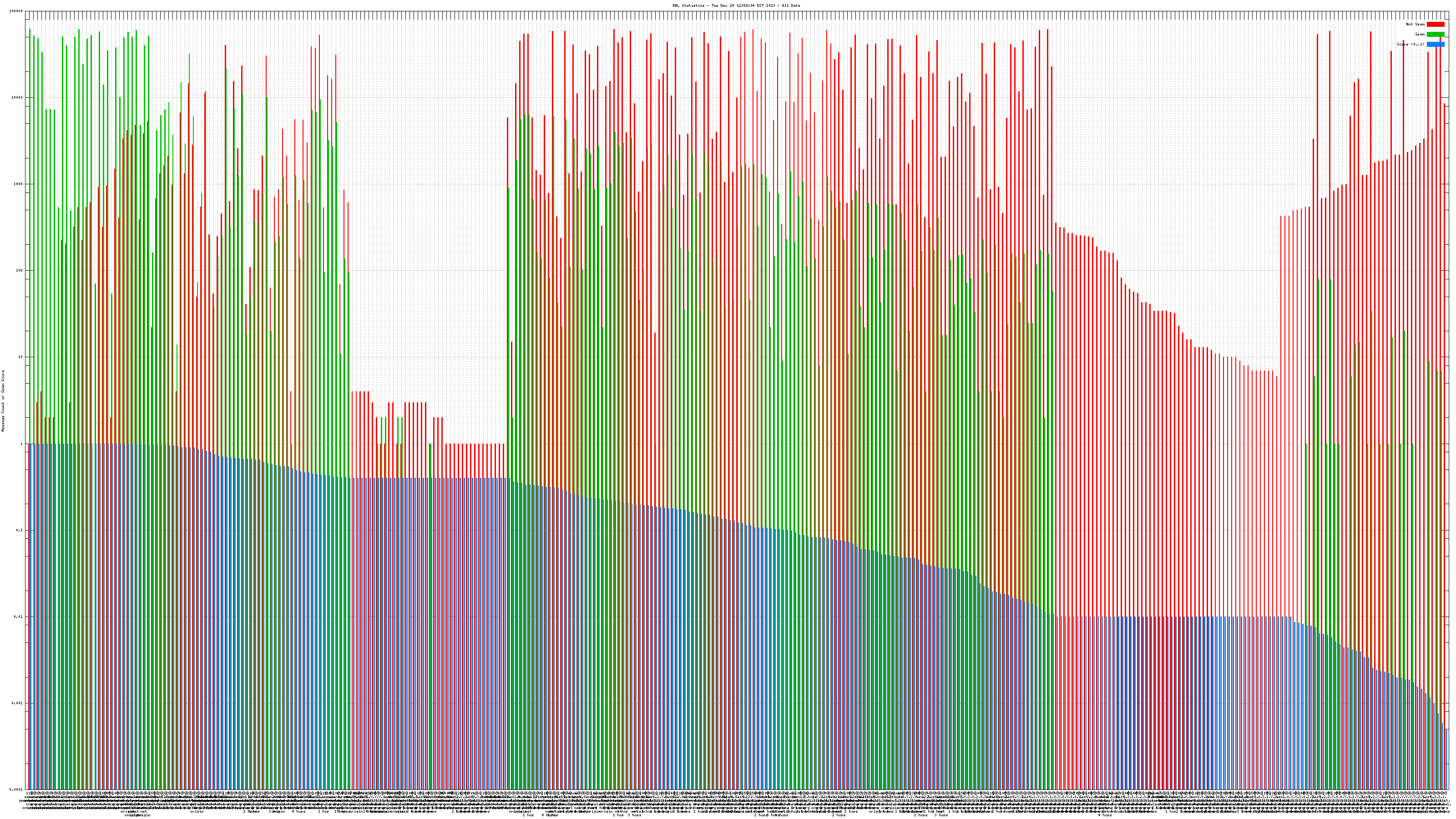The height and width of the screenshot is (819, 1456).
Task: Click the vertical 'Message Count or Spam Score' axis title
Action: click(3, 401)
